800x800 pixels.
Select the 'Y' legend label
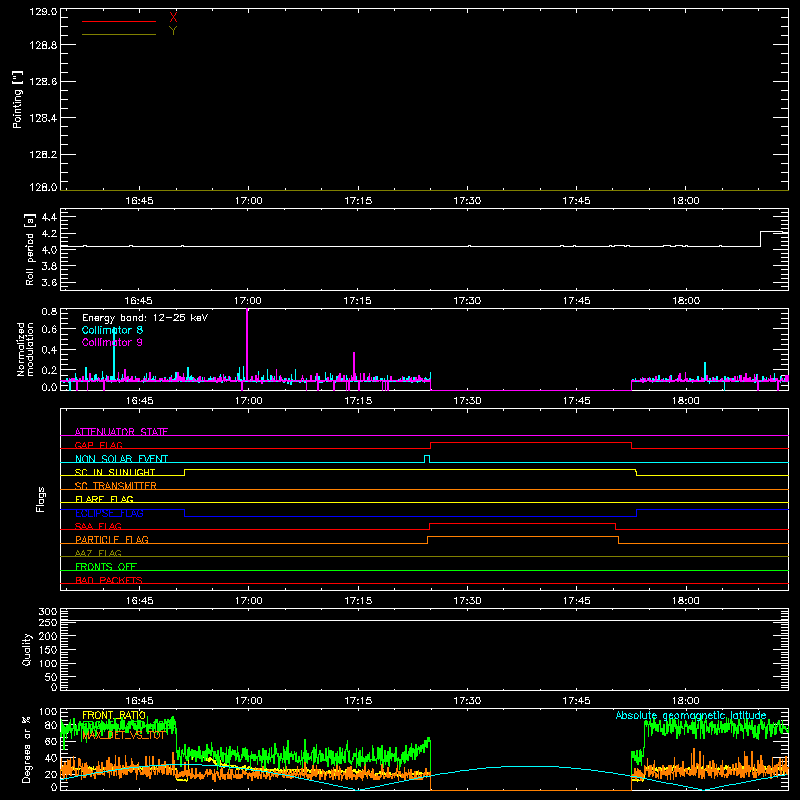[173, 31]
